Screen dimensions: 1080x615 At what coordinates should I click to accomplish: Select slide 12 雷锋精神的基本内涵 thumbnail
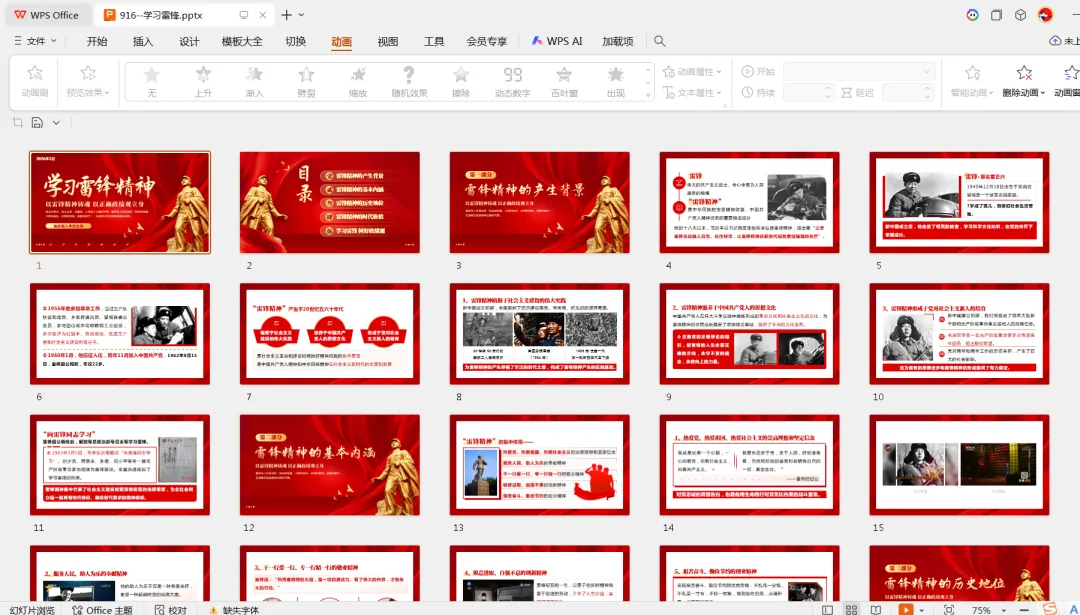[330, 465]
